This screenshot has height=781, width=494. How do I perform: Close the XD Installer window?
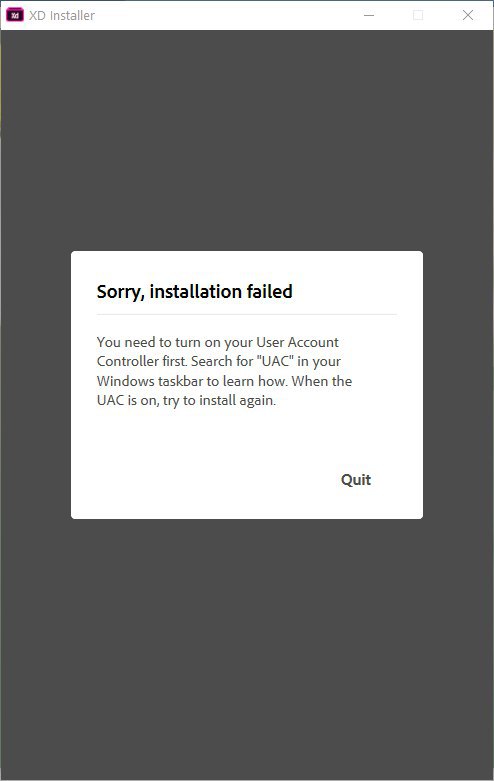click(x=468, y=15)
